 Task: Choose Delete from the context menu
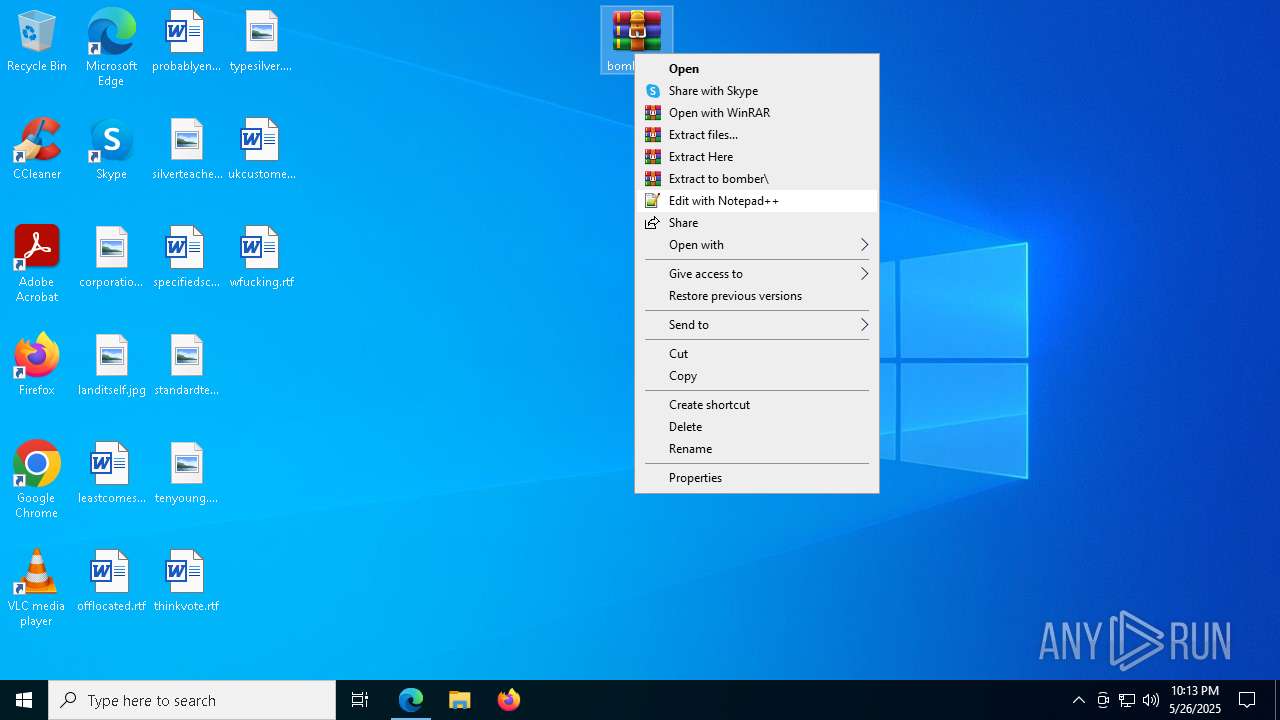(757, 427)
